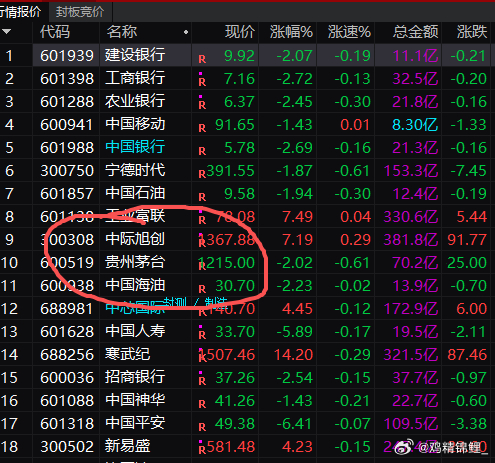Select the 行情报价 tab
Screen dimensions: 495x463
point(21,12)
